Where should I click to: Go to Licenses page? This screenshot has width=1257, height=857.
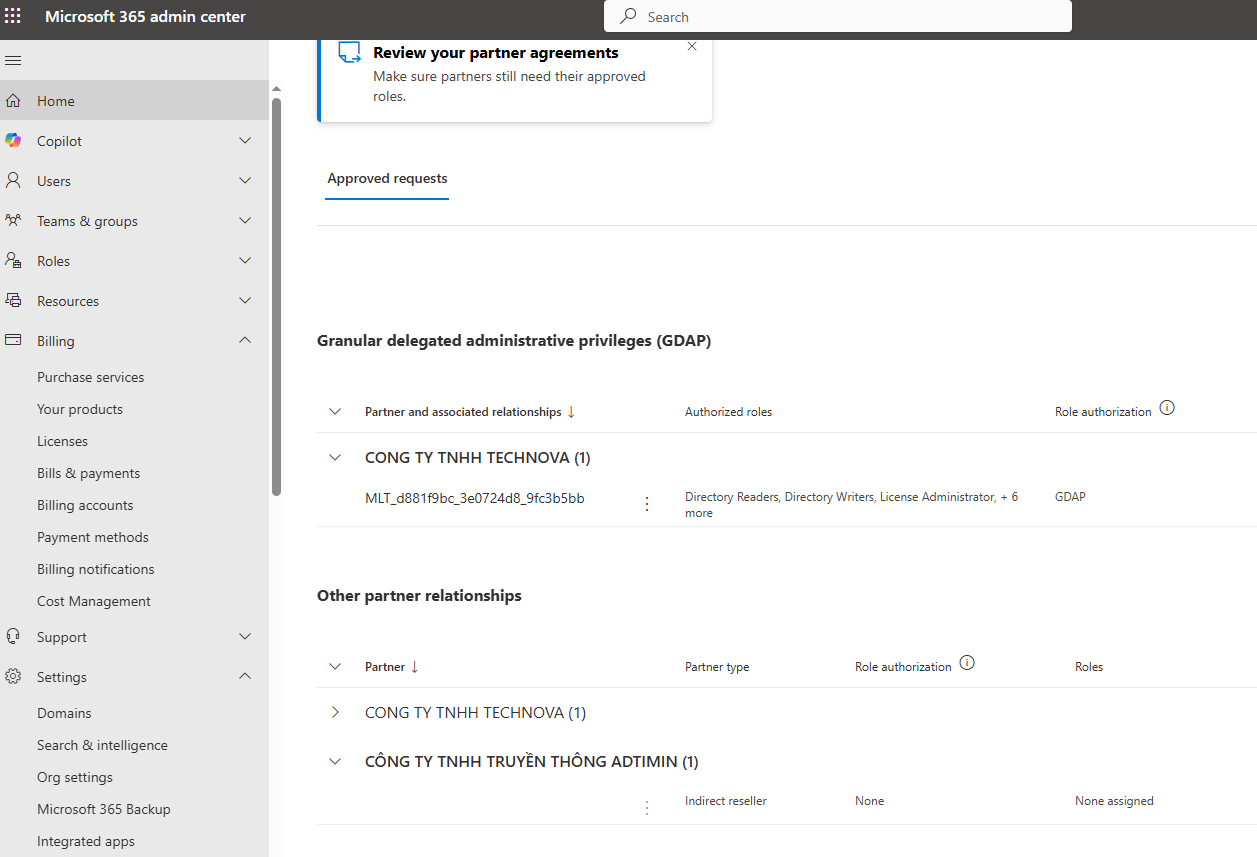(x=62, y=441)
